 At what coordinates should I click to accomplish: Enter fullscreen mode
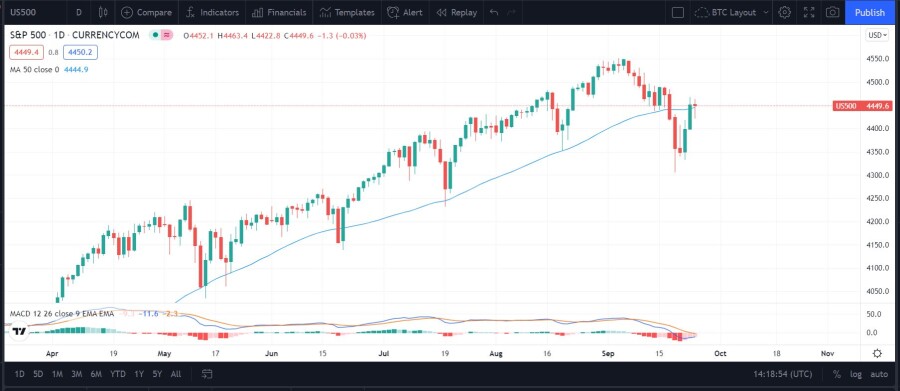click(x=809, y=12)
